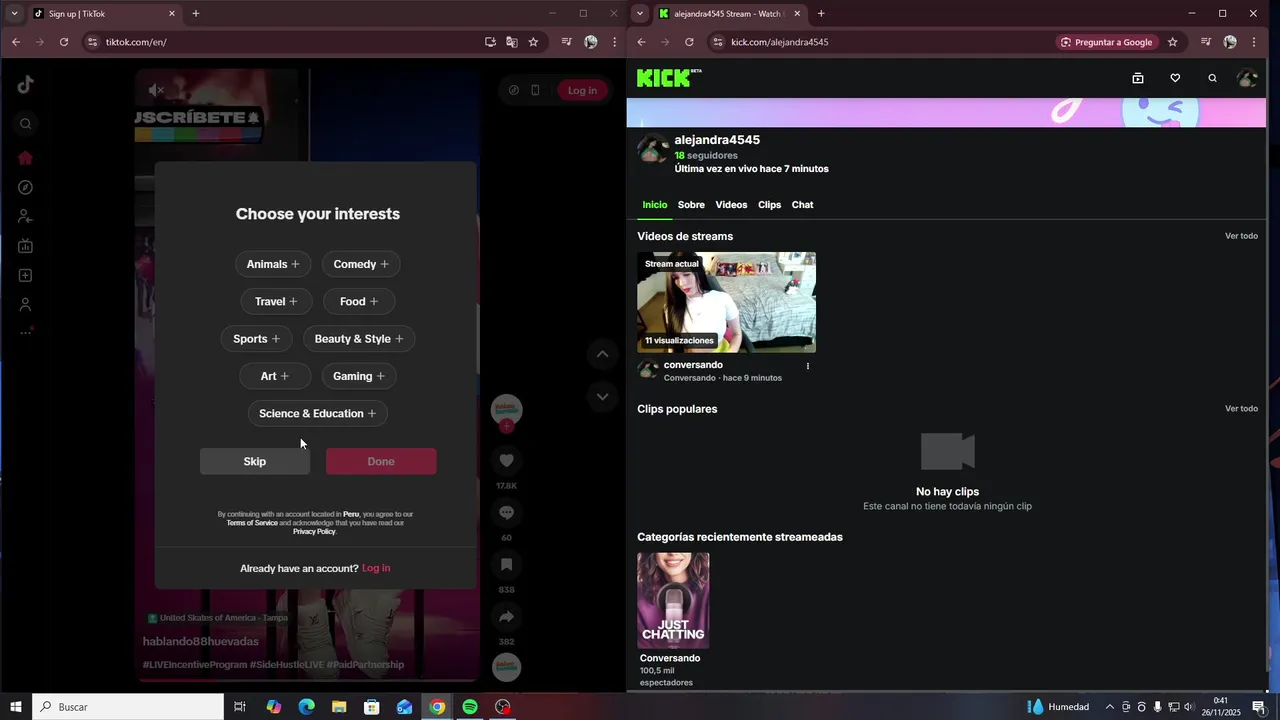Open TikTok More options ellipsis
This screenshot has width=1280, height=720.
point(26,332)
